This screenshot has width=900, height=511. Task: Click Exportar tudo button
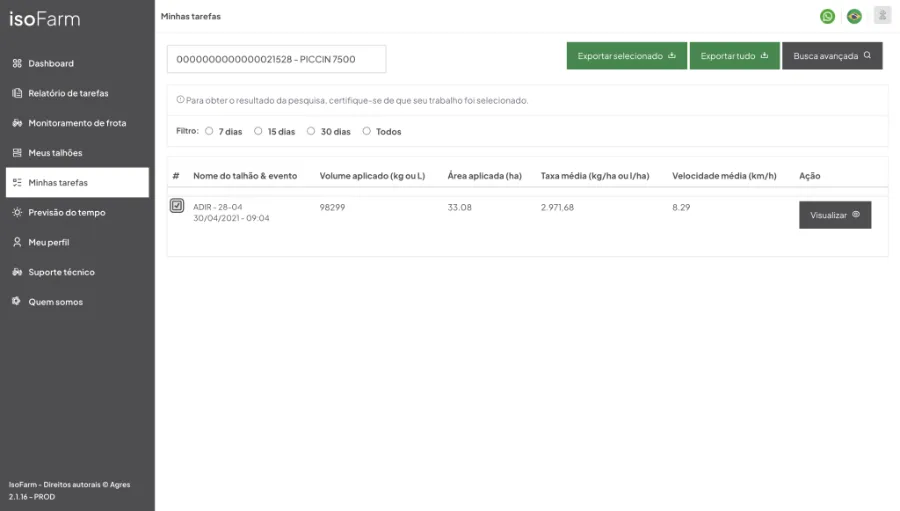[734, 56]
